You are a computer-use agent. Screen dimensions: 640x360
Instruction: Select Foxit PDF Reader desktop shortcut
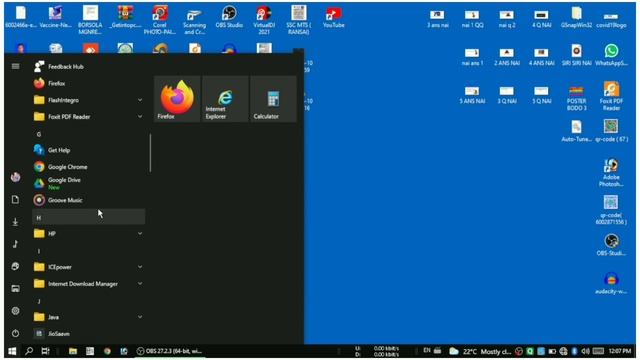(x=611, y=96)
